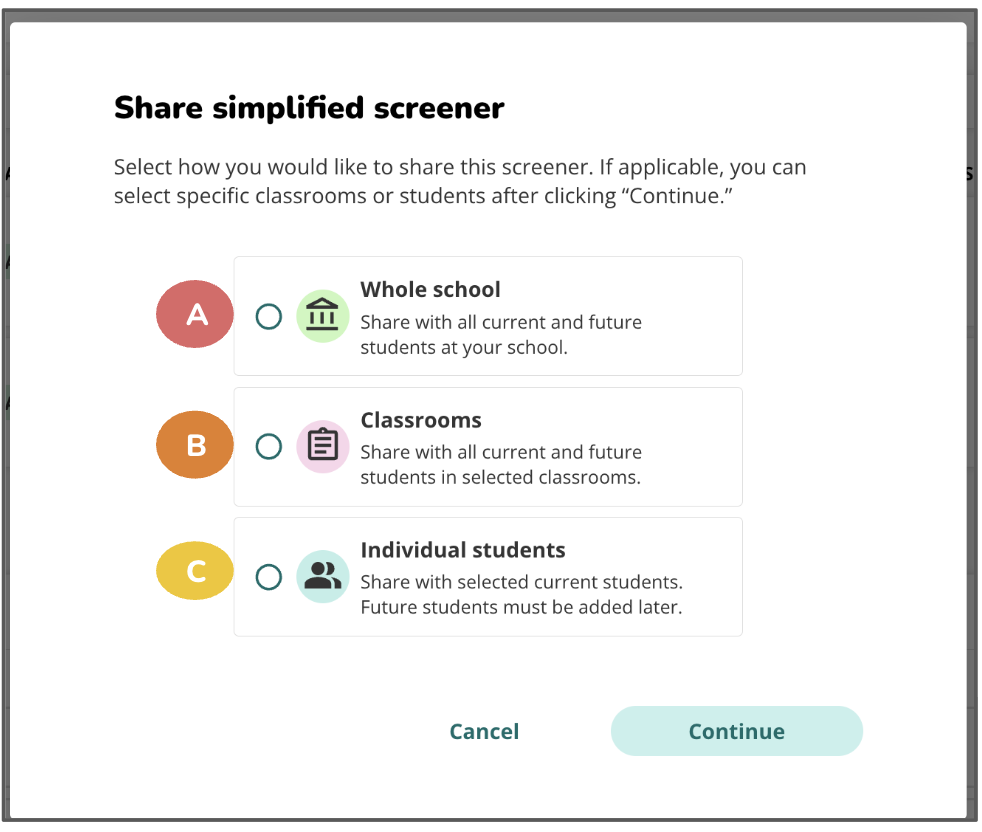
Task: Click the Classrooms option title
Action: click(421, 420)
